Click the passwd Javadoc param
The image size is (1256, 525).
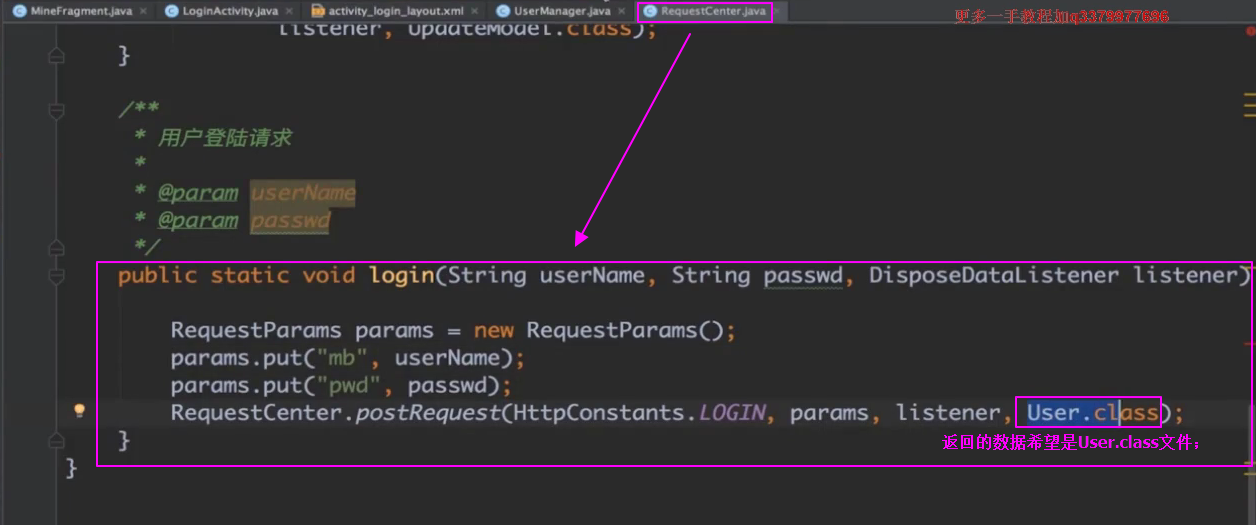[x=290, y=220]
